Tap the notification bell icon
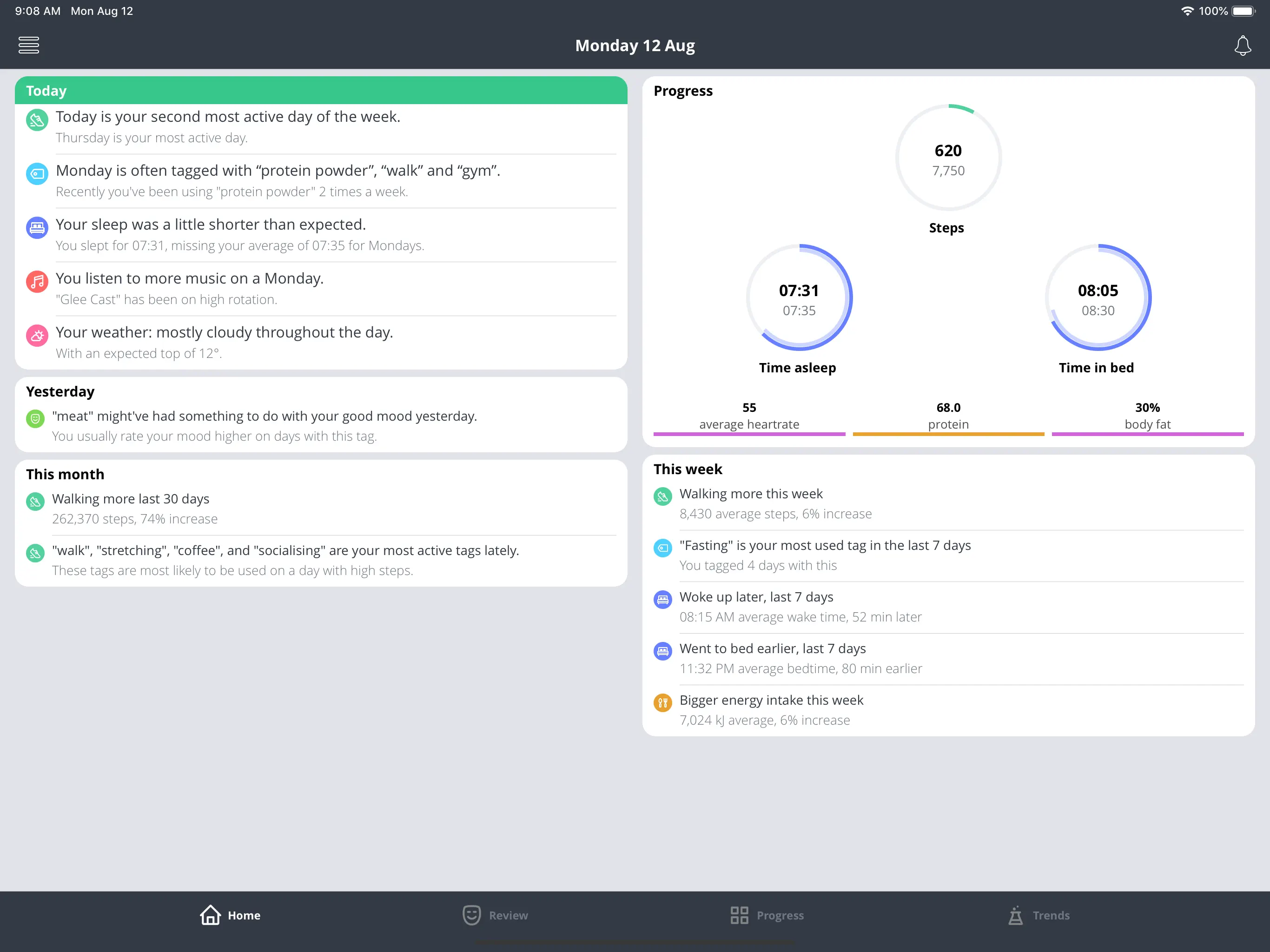Image resolution: width=1270 pixels, height=952 pixels. 1242,46
